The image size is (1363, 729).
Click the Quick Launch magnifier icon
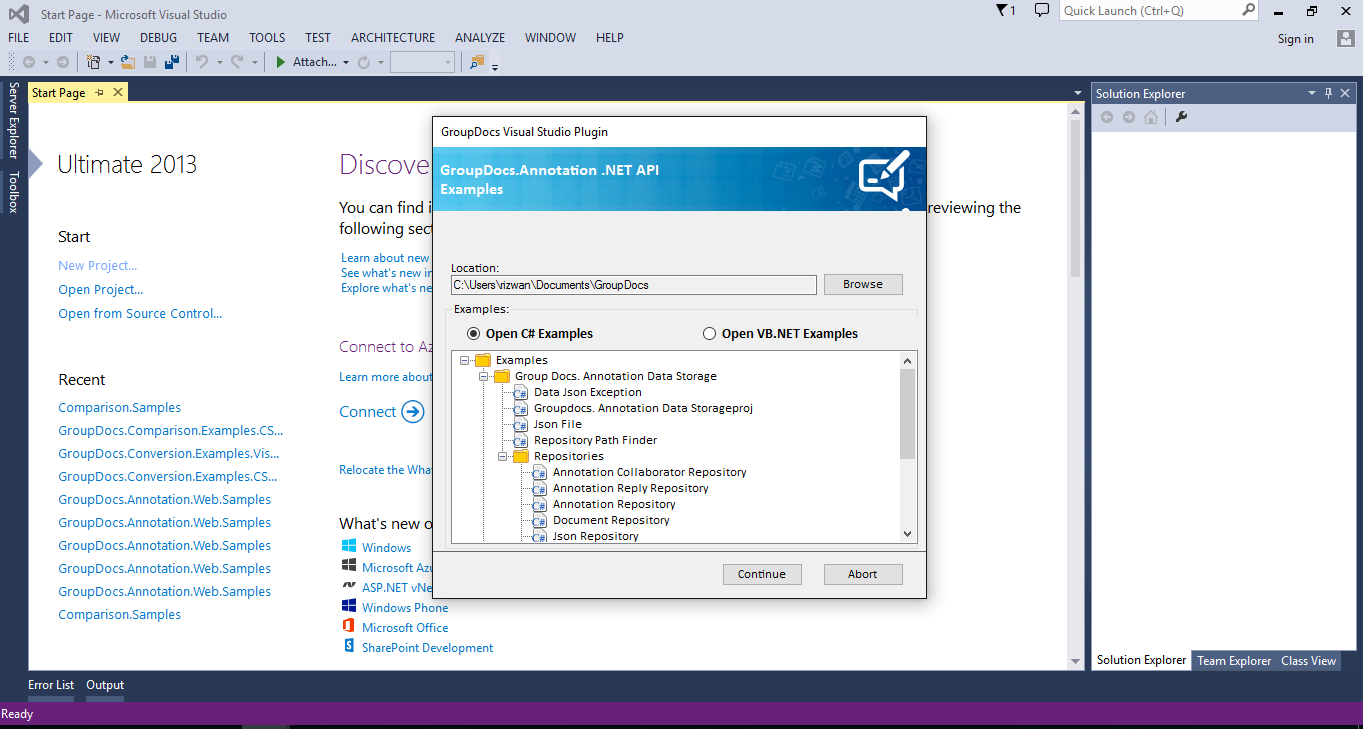click(1248, 10)
